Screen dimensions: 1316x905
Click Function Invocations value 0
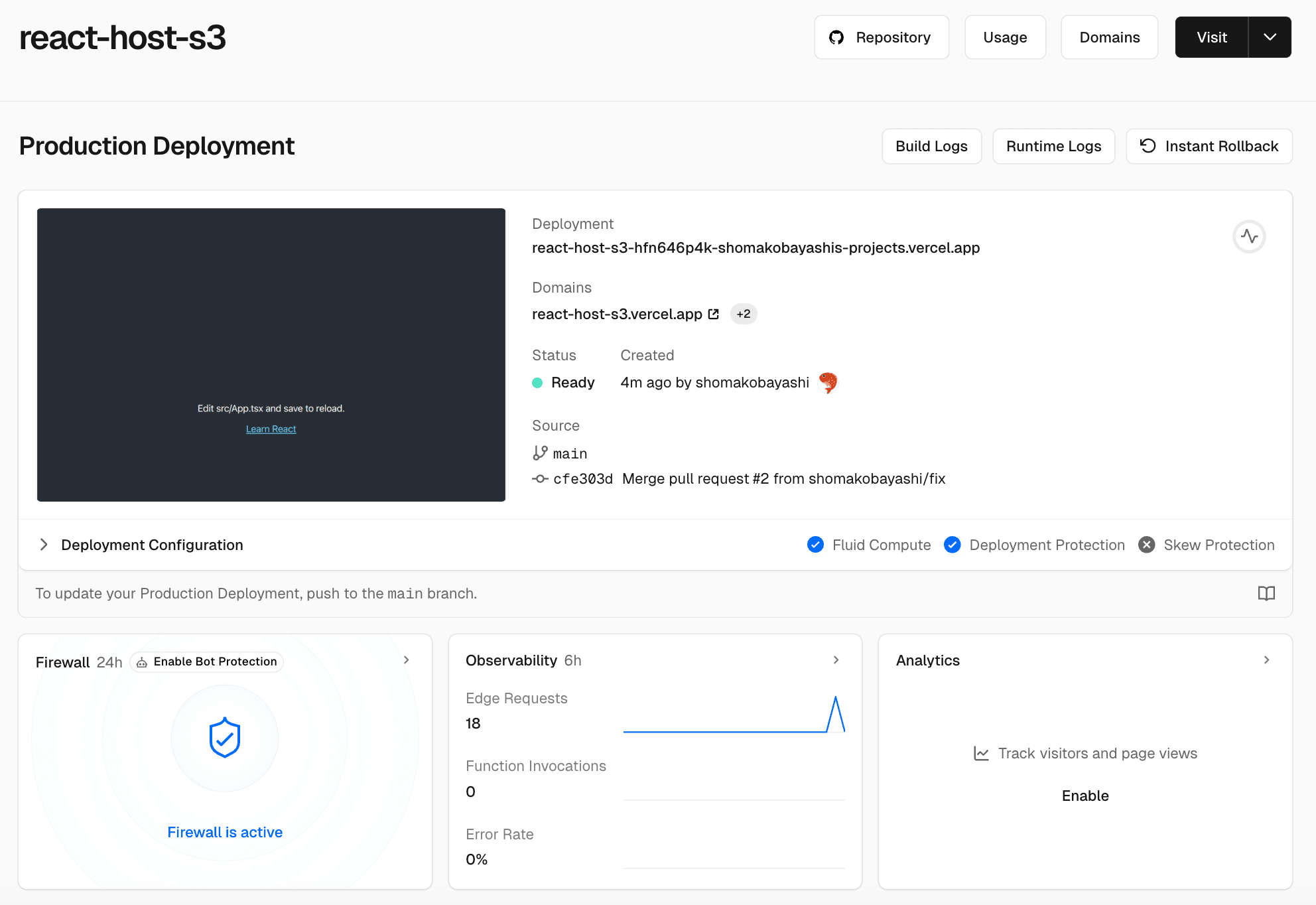470,792
